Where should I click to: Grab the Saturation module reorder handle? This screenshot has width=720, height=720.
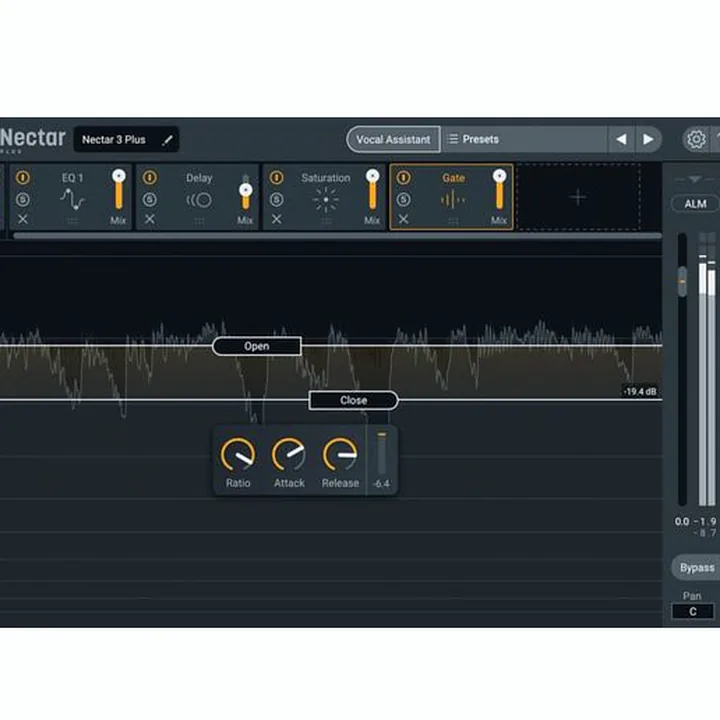coord(326,221)
